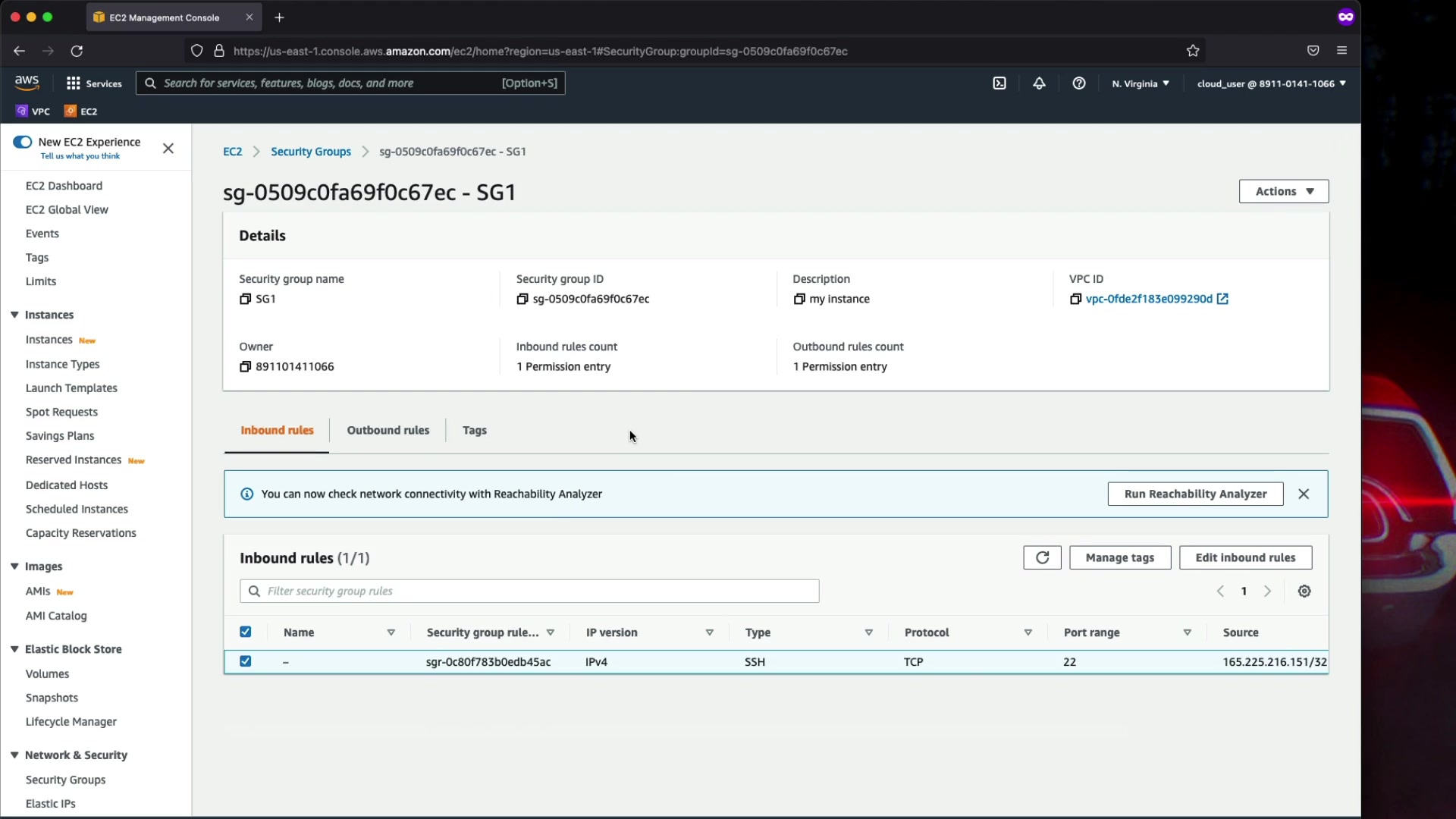This screenshot has height=819, width=1456.
Task: Copy the security group name SG1
Action: tap(245, 299)
